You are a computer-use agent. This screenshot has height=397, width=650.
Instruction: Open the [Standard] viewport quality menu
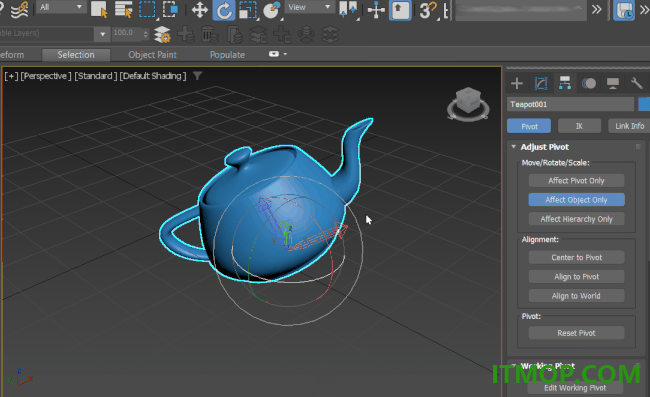tap(96, 76)
